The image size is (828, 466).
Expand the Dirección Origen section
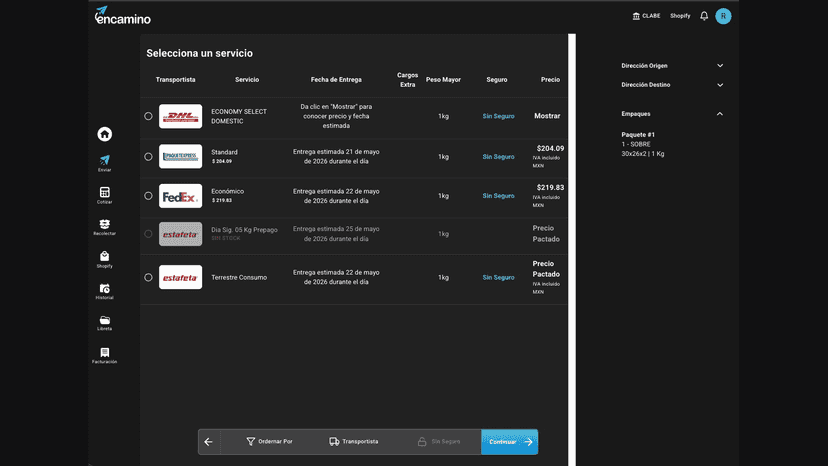(672, 66)
